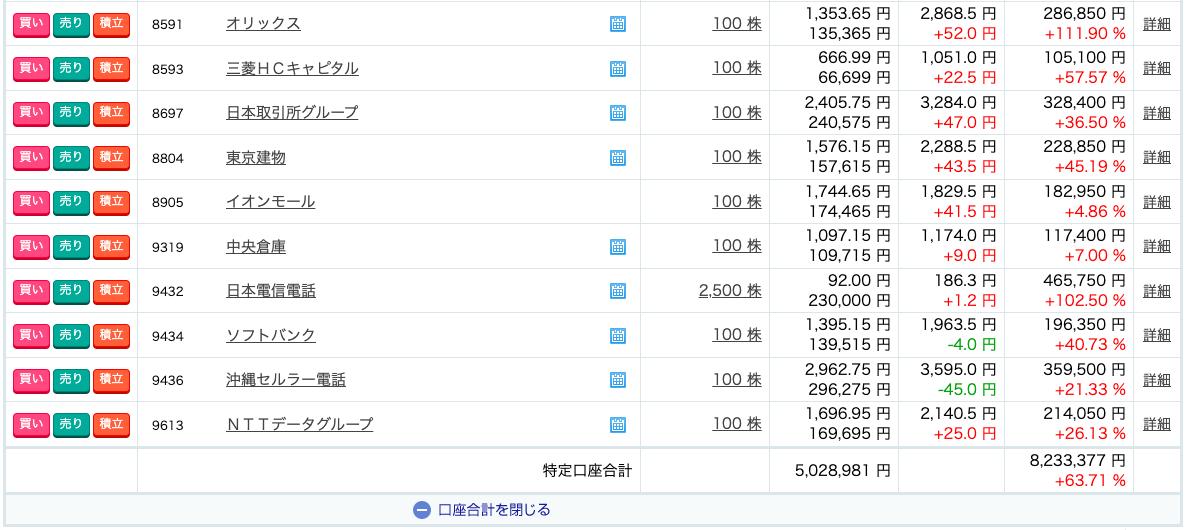The width and height of the screenshot is (1187, 530).
Task: Open 詳細 link for 日本取引所グループ
Action: click(1157, 113)
